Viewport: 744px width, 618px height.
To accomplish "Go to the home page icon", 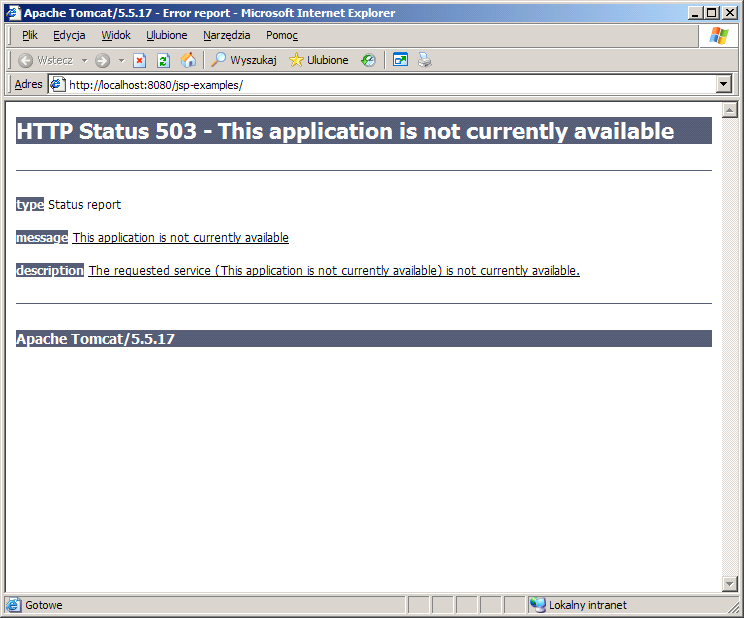I will [x=188, y=60].
